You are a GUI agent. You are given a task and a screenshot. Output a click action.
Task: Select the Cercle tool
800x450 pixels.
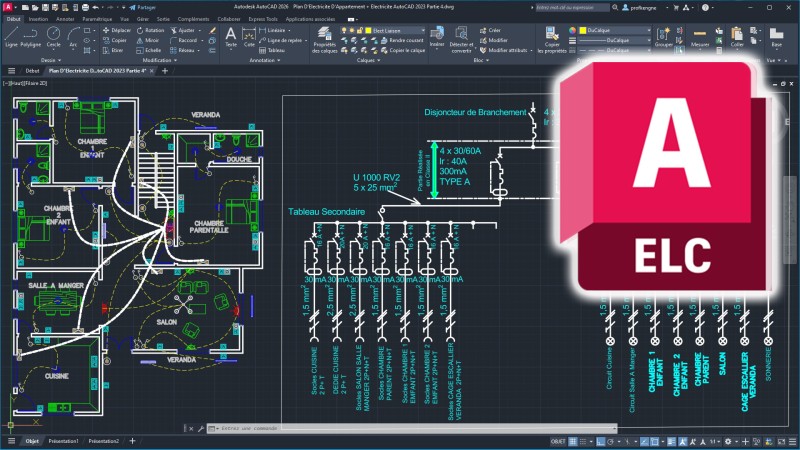coord(54,37)
